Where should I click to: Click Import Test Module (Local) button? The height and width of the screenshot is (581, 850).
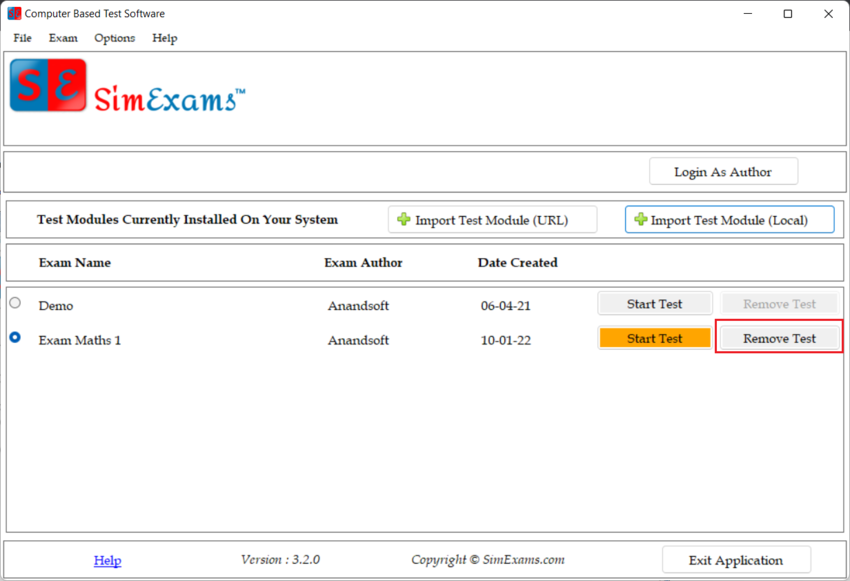click(729, 219)
